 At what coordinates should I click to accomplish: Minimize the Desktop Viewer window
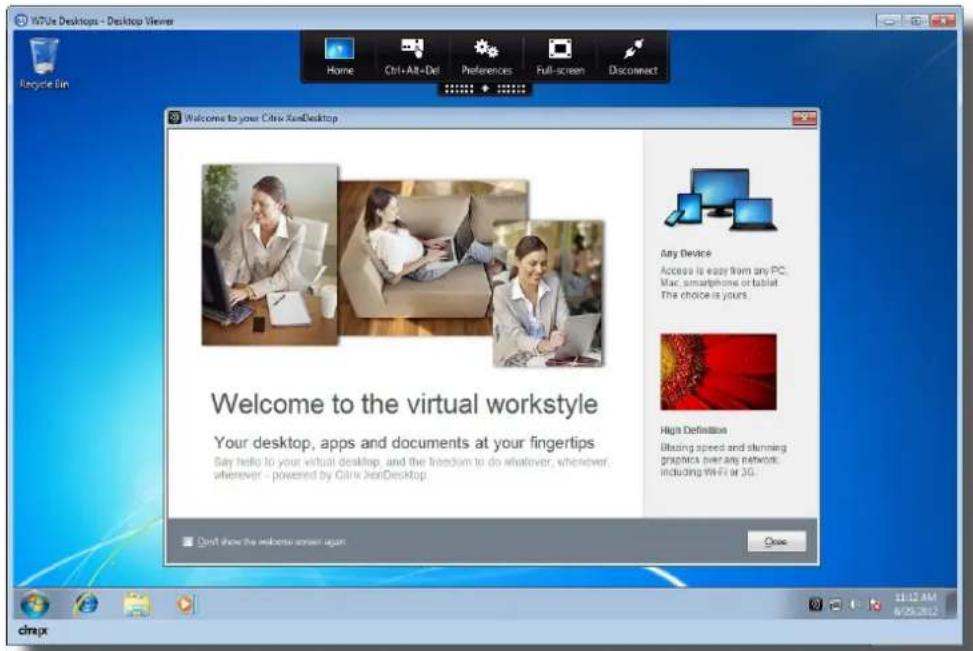pyautogui.click(x=889, y=20)
